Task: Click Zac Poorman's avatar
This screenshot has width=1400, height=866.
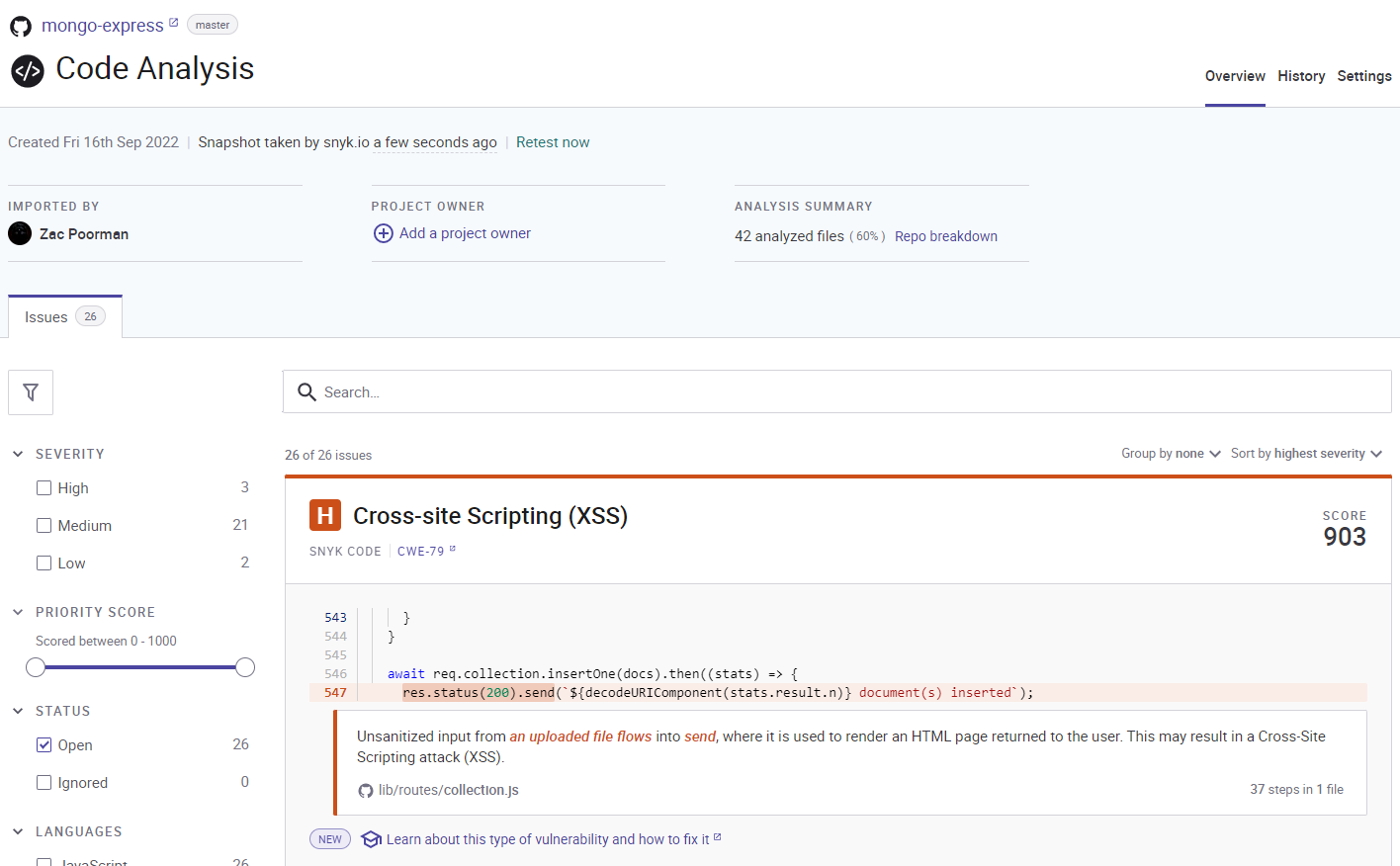Action: coord(20,233)
